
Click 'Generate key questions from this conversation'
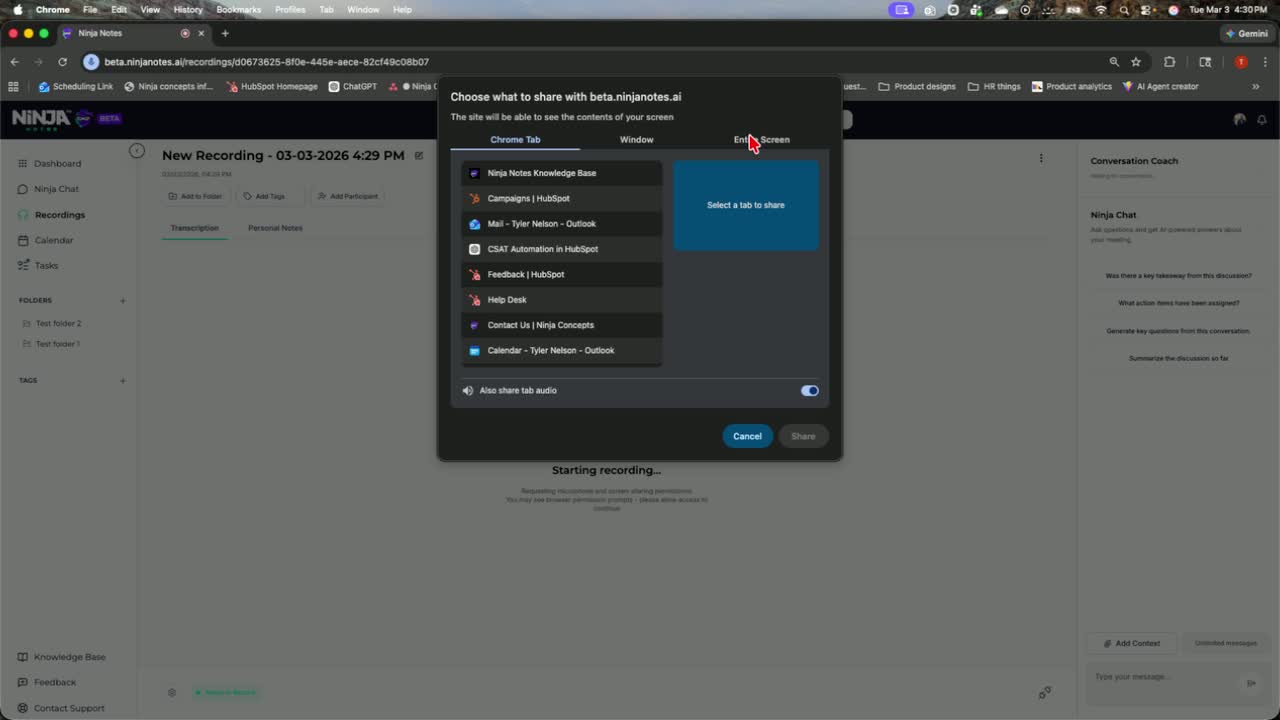(x=1178, y=331)
